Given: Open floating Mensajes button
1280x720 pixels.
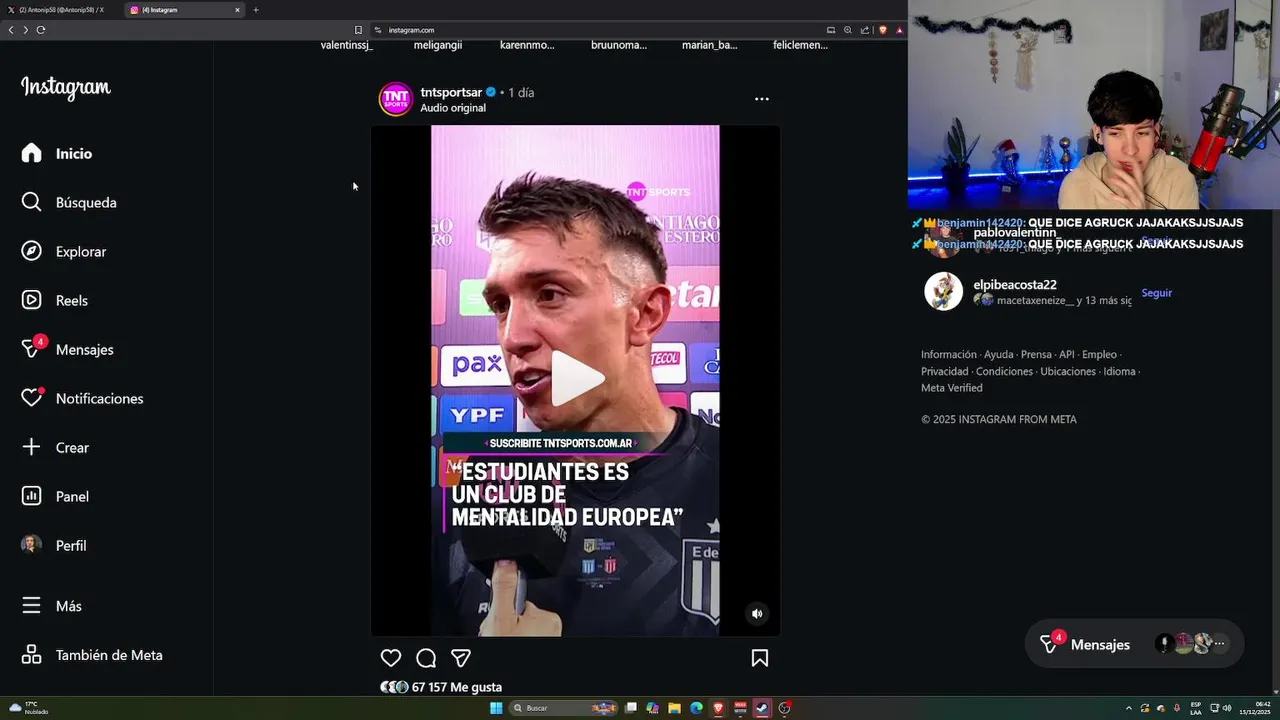Looking at the screenshot, I should pos(1134,645).
